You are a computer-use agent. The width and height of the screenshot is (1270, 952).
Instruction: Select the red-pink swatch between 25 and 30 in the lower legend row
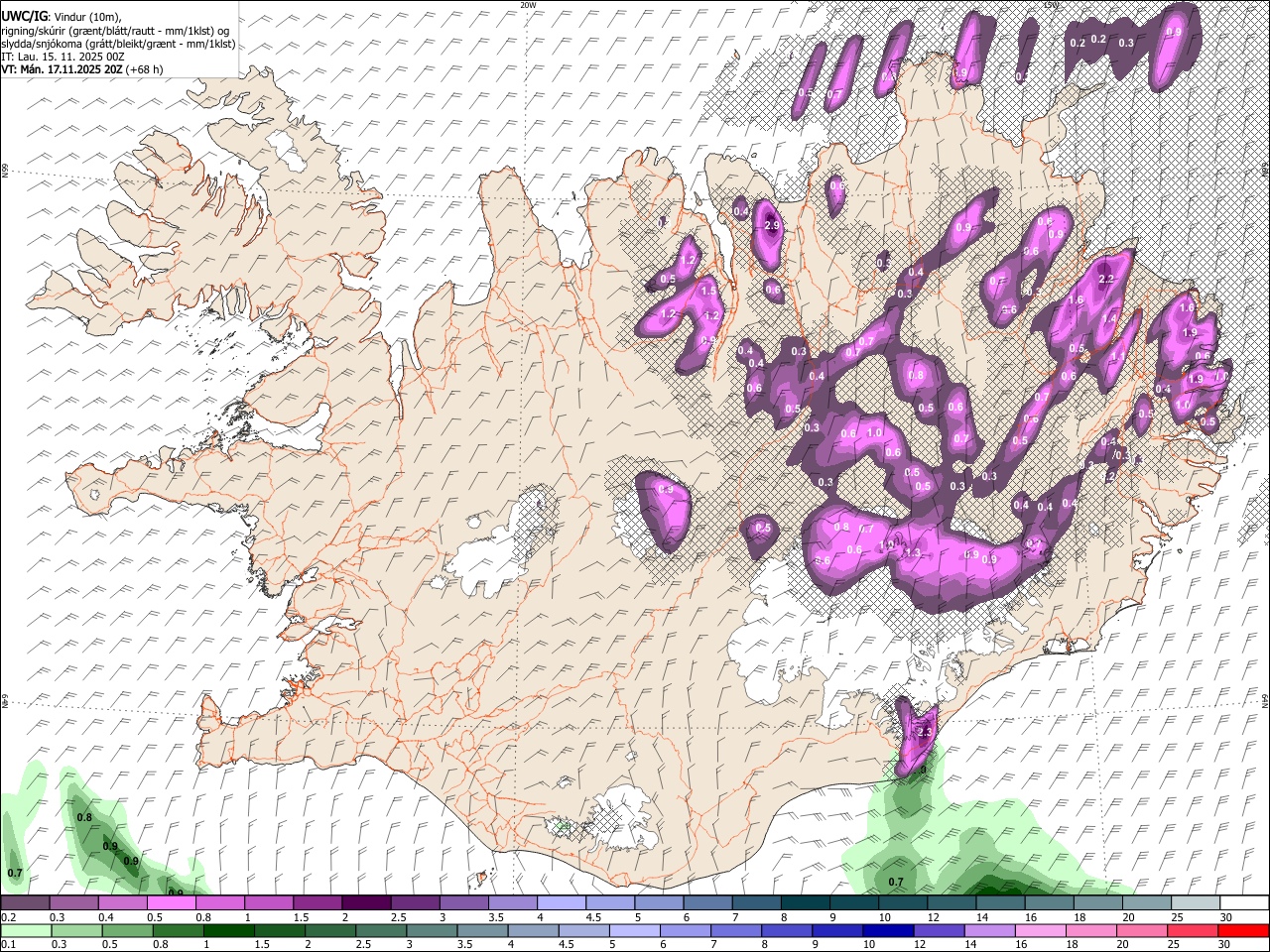pos(1193,931)
